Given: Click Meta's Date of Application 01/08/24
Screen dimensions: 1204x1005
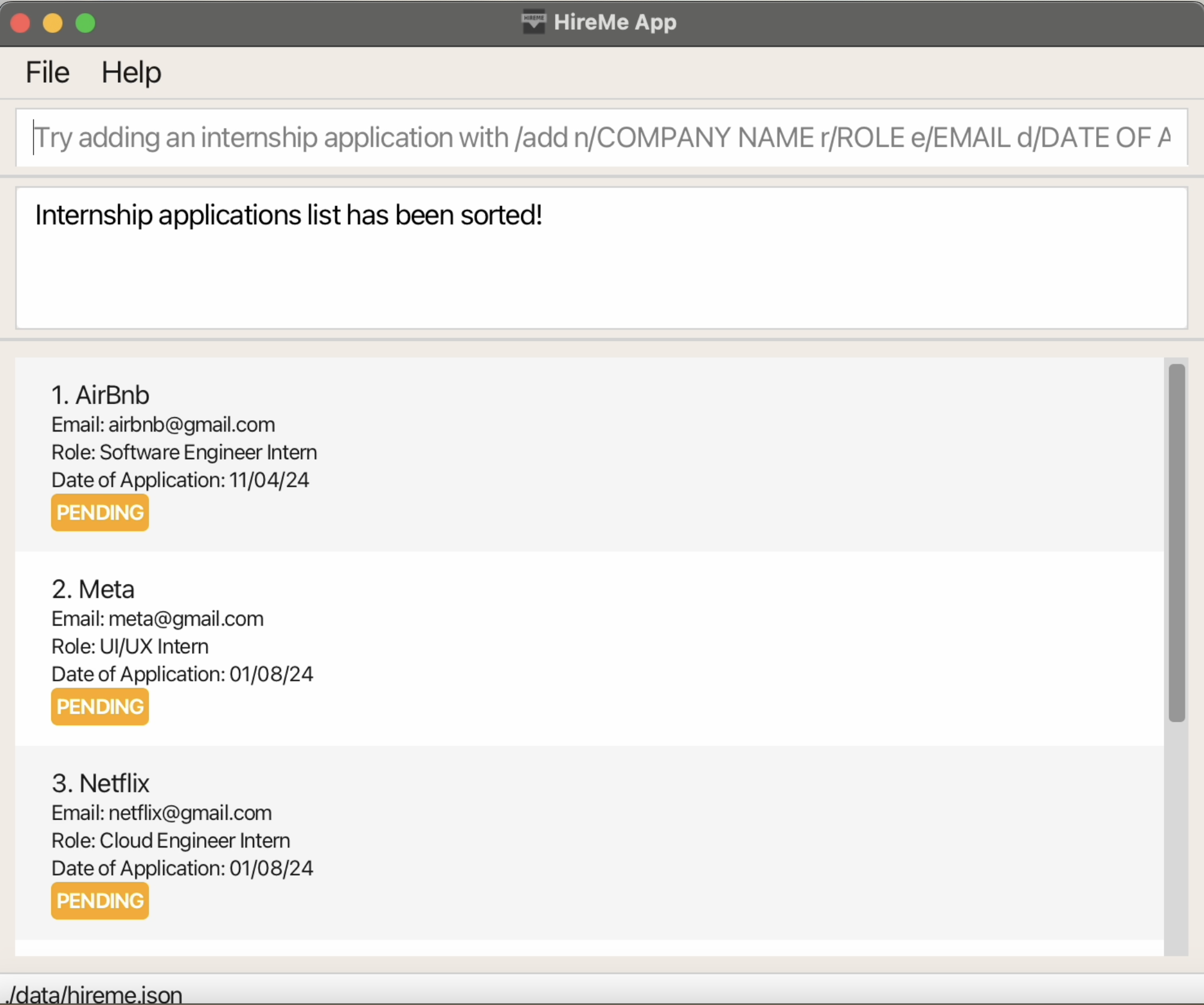Looking at the screenshot, I should pyautogui.click(x=182, y=674).
